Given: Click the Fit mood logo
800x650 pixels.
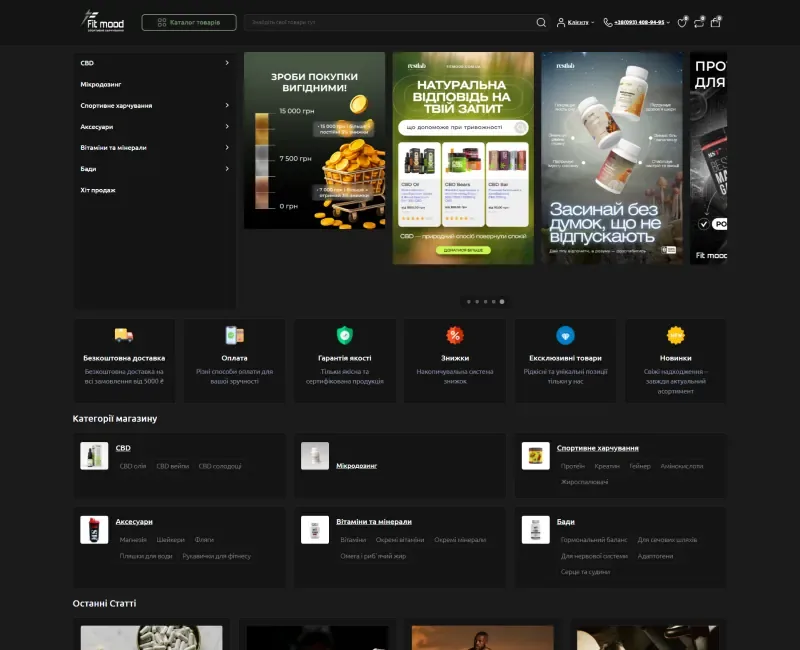Looking at the screenshot, I should [x=103, y=21].
